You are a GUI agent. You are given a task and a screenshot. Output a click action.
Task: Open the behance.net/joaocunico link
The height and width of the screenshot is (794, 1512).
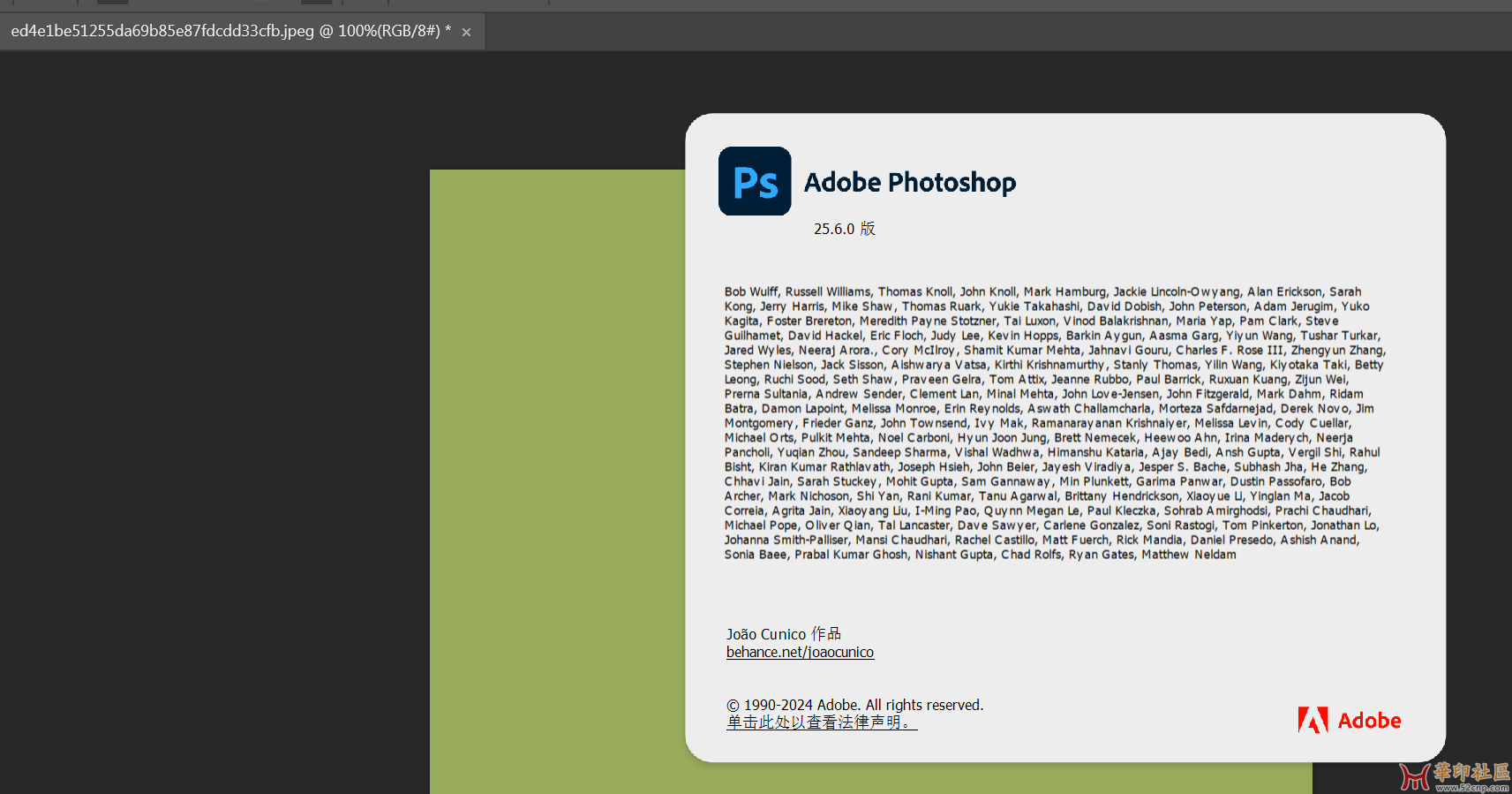800,652
